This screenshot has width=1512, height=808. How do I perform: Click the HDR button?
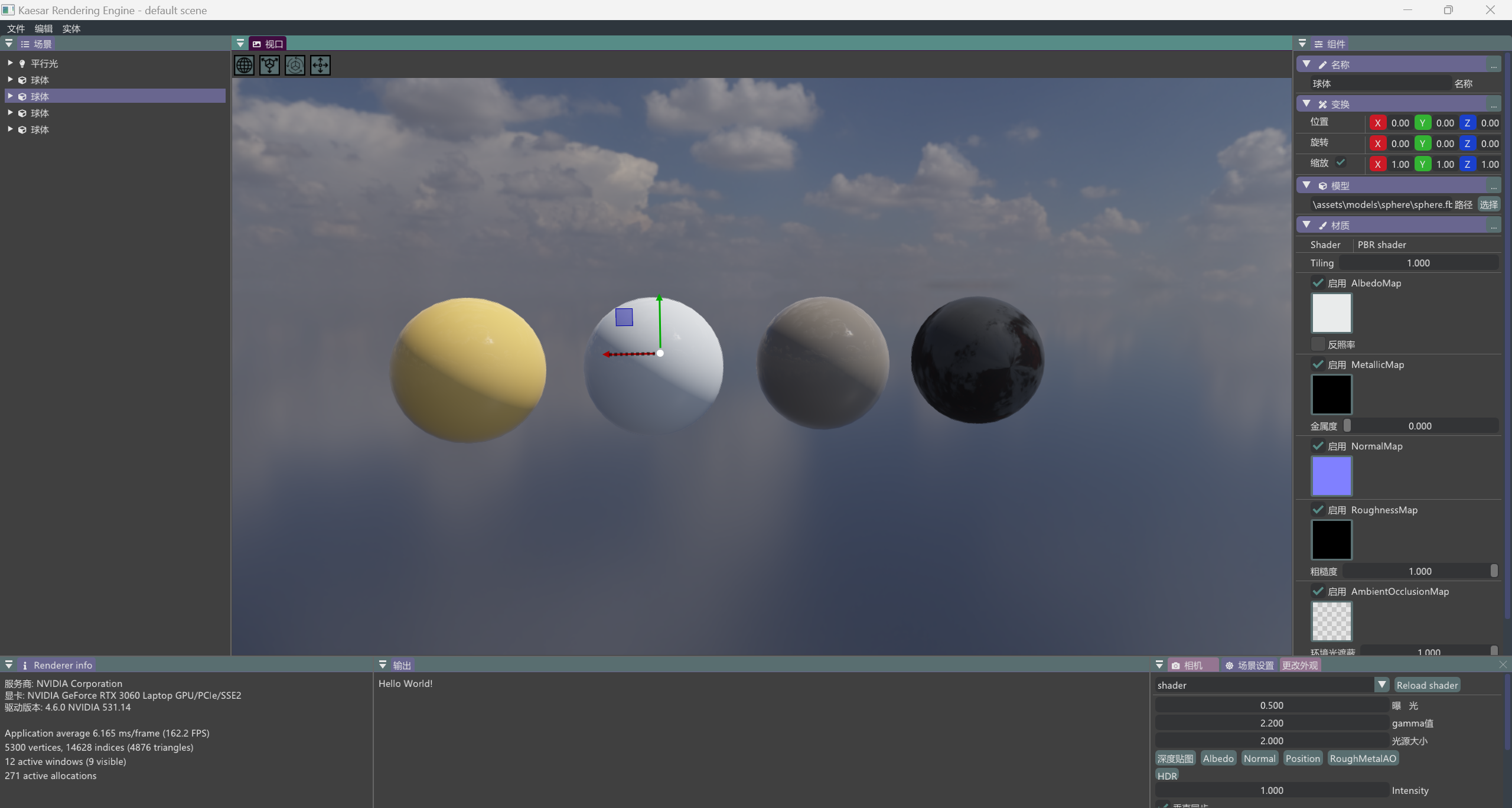click(x=1167, y=776)
